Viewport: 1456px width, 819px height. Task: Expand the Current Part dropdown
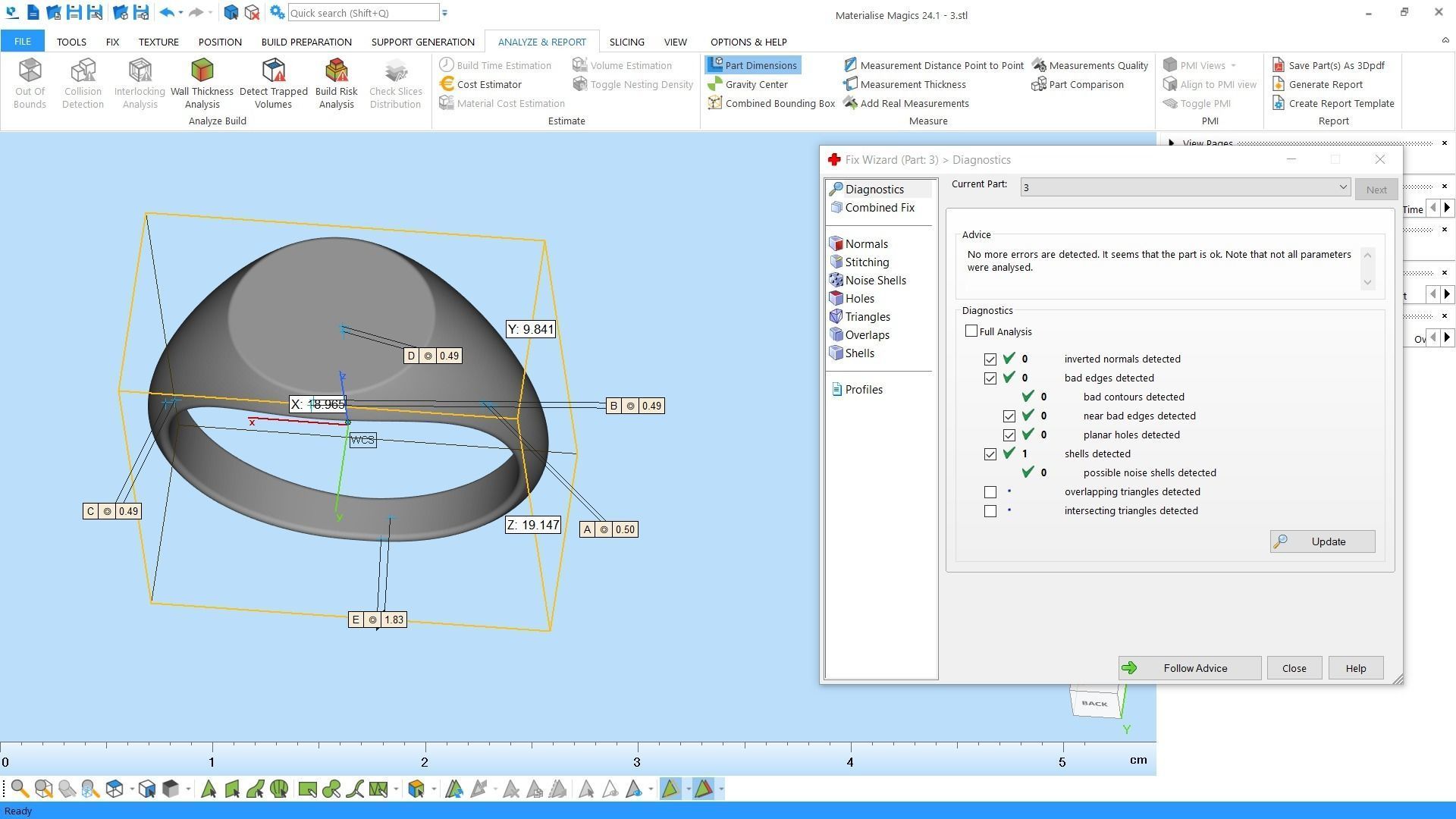coord(1342,187)
